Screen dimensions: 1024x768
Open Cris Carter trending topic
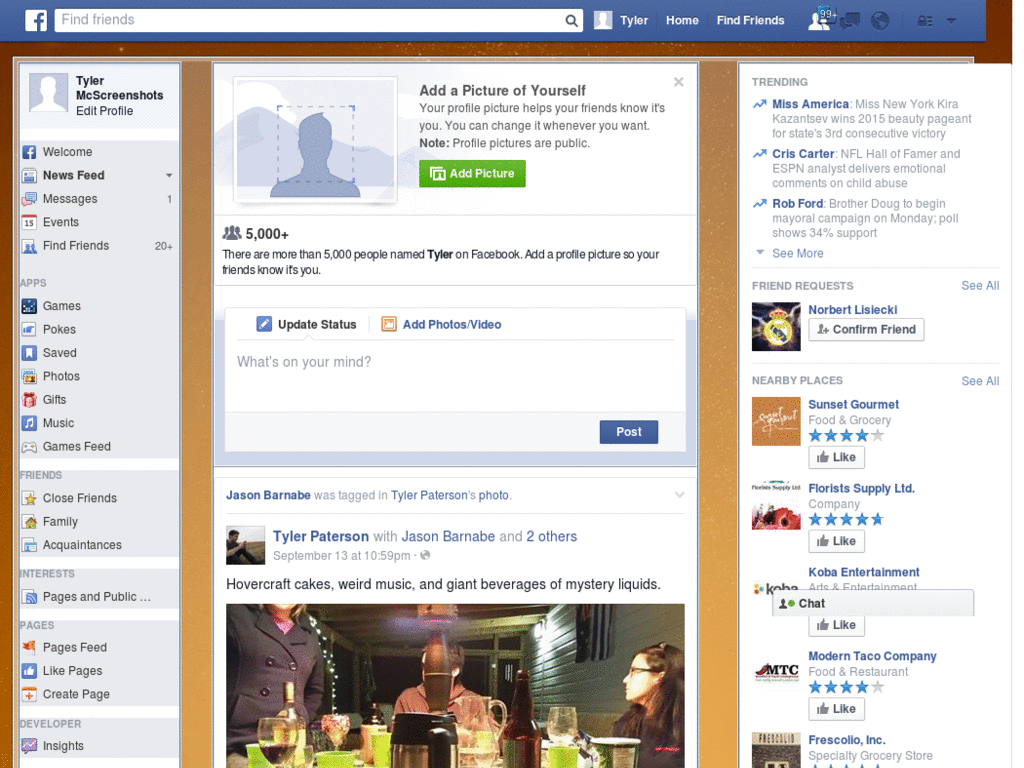point(803,154)
